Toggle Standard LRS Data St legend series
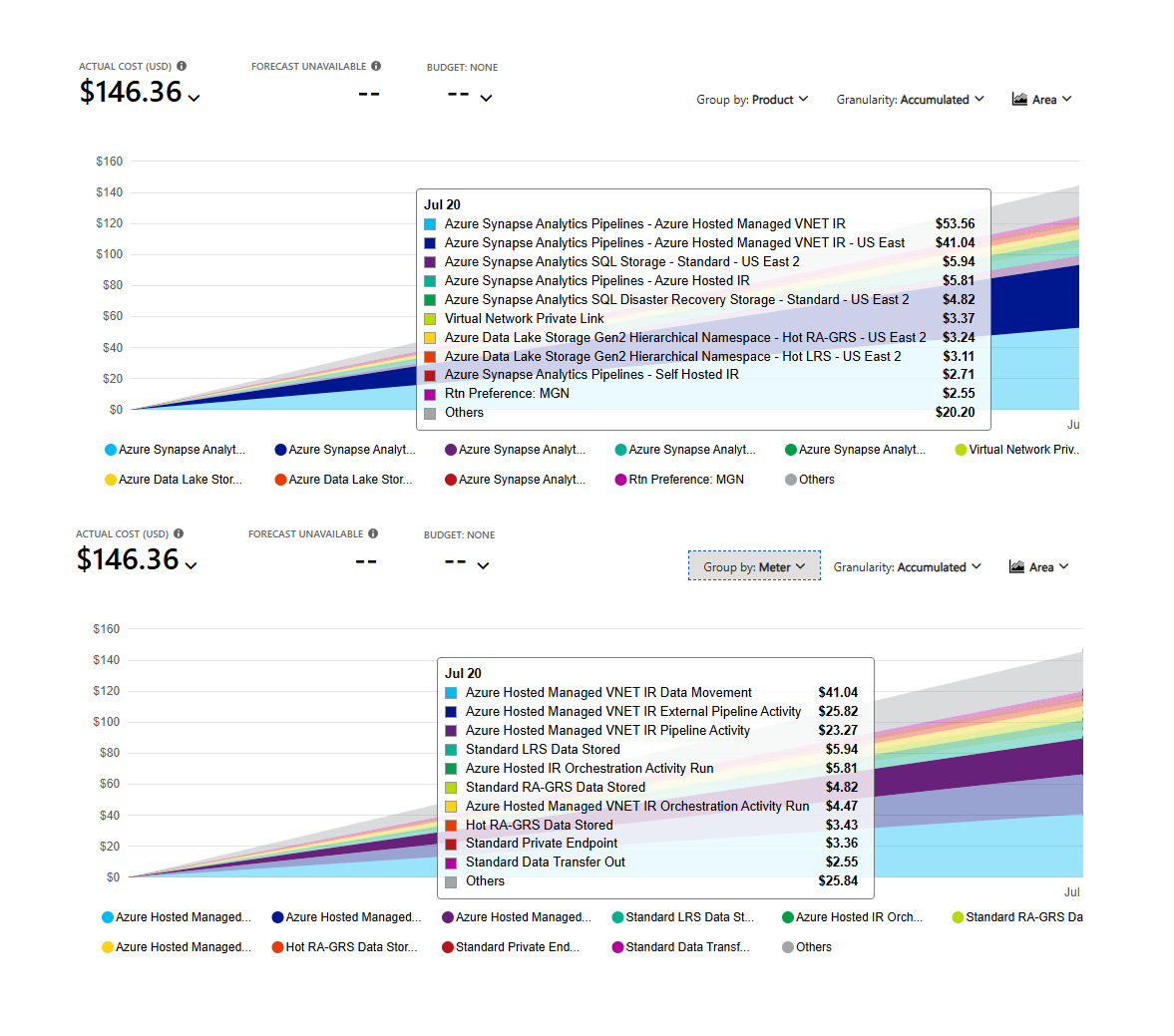The height and width of the screenshot is (1036, 1174). (683, 917)
